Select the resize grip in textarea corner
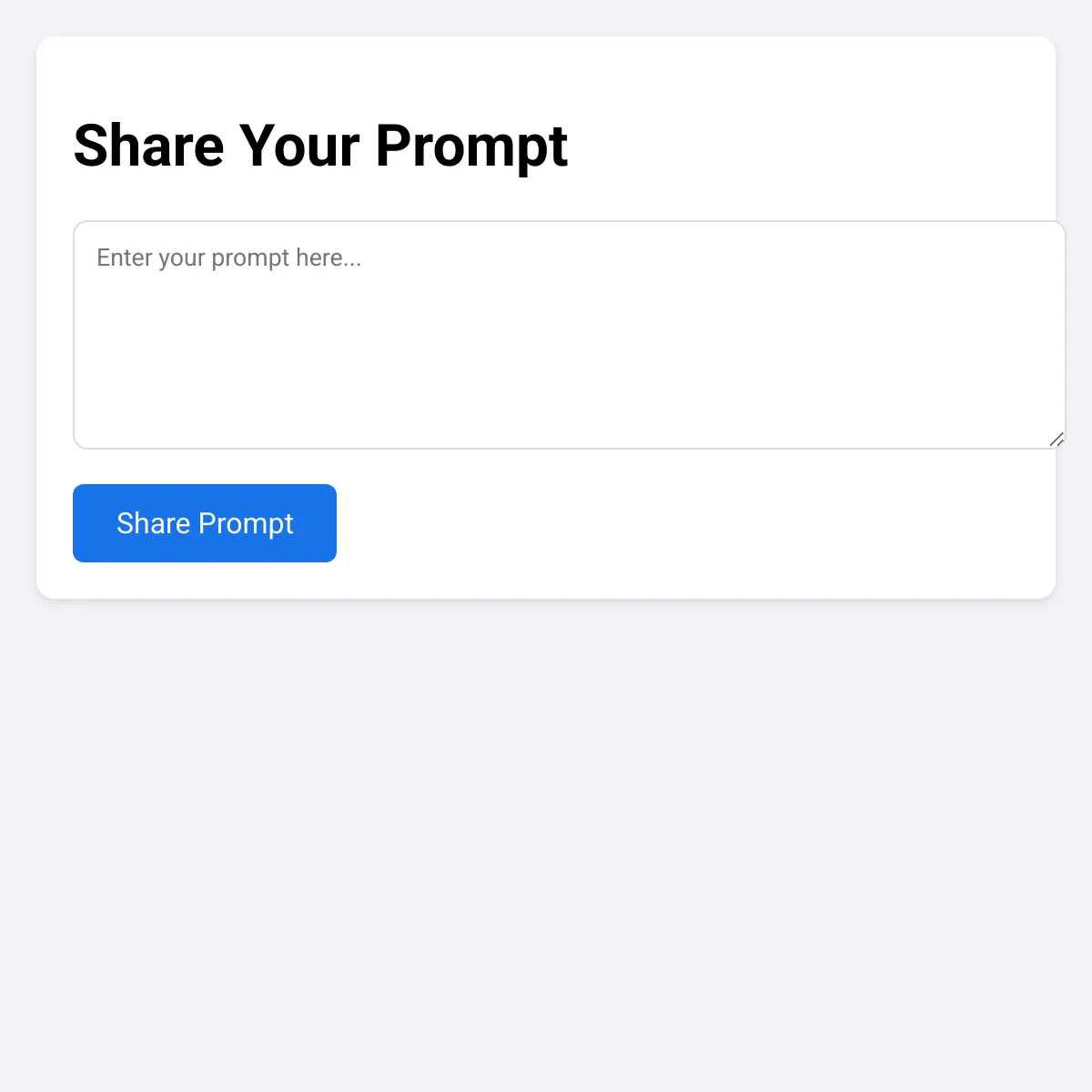The height and width of the screenshot is (1092, 1092). click(1057, 440)
